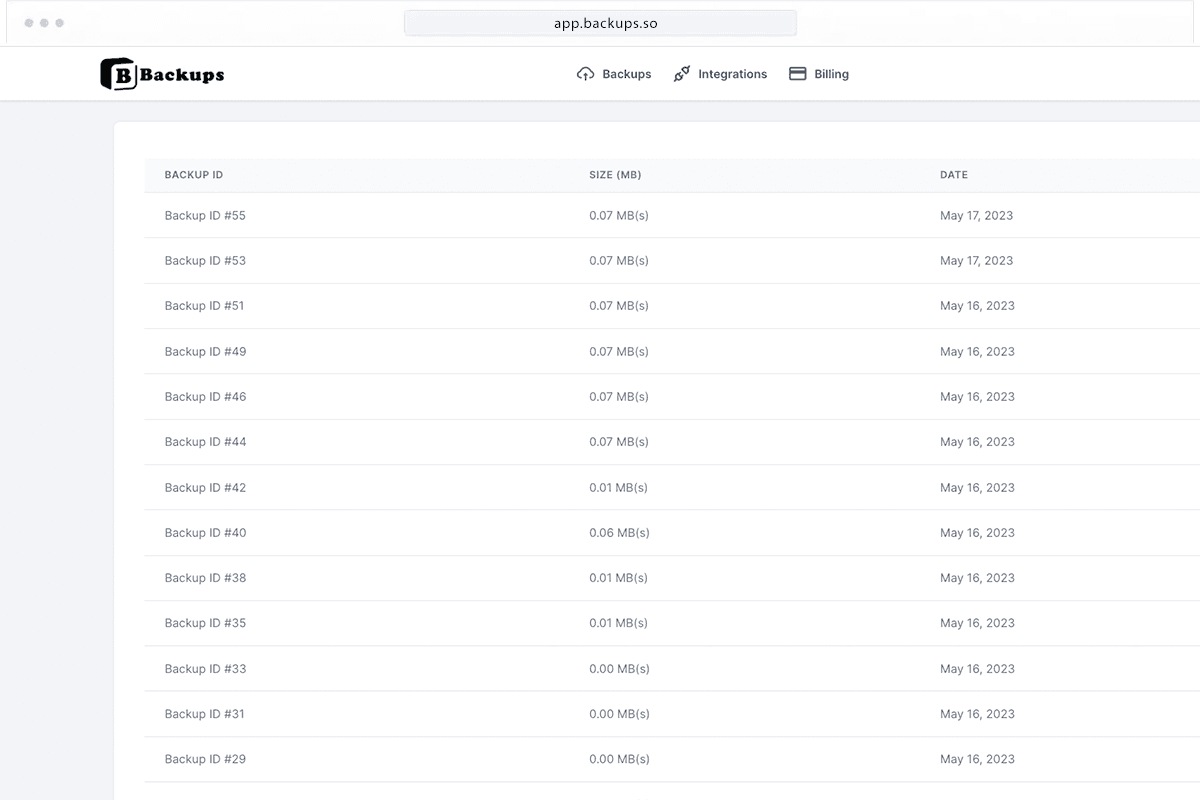Open Backup ID #55 row
1200x800 pixels.
click(x=205, y=216)
